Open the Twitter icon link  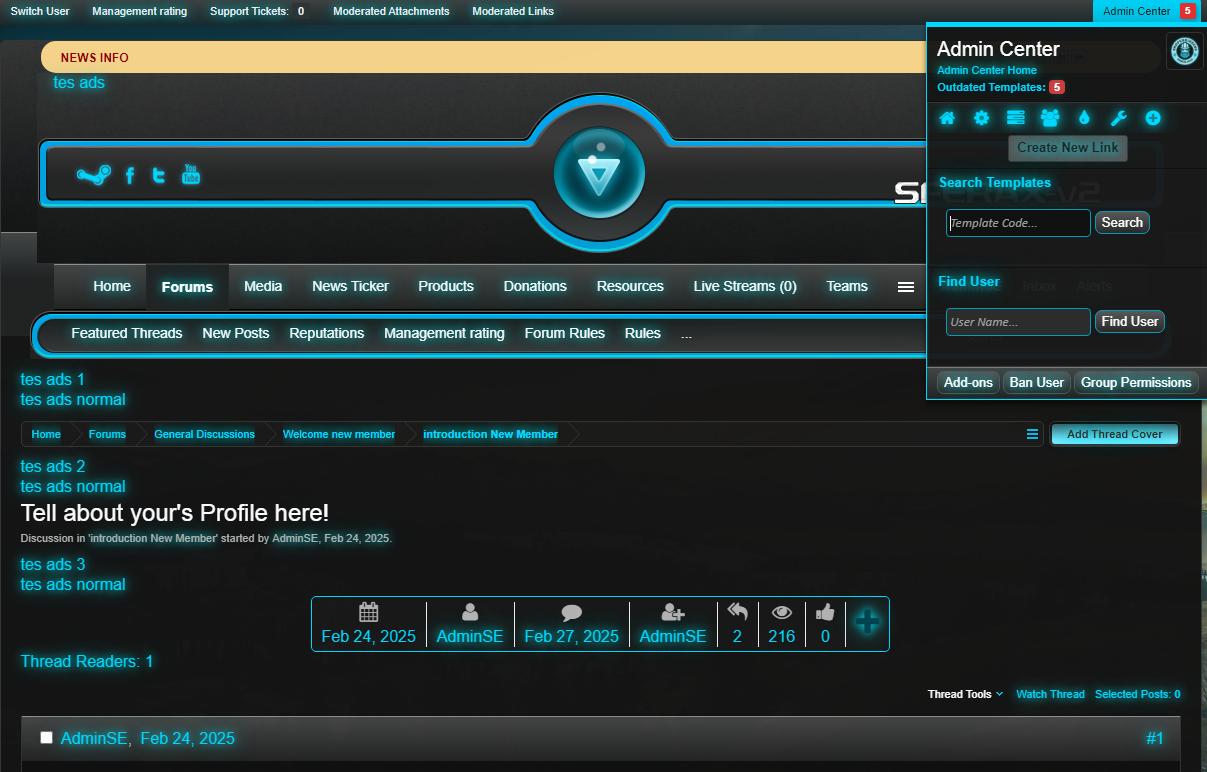pyautogui.click(x=158, y=176)
